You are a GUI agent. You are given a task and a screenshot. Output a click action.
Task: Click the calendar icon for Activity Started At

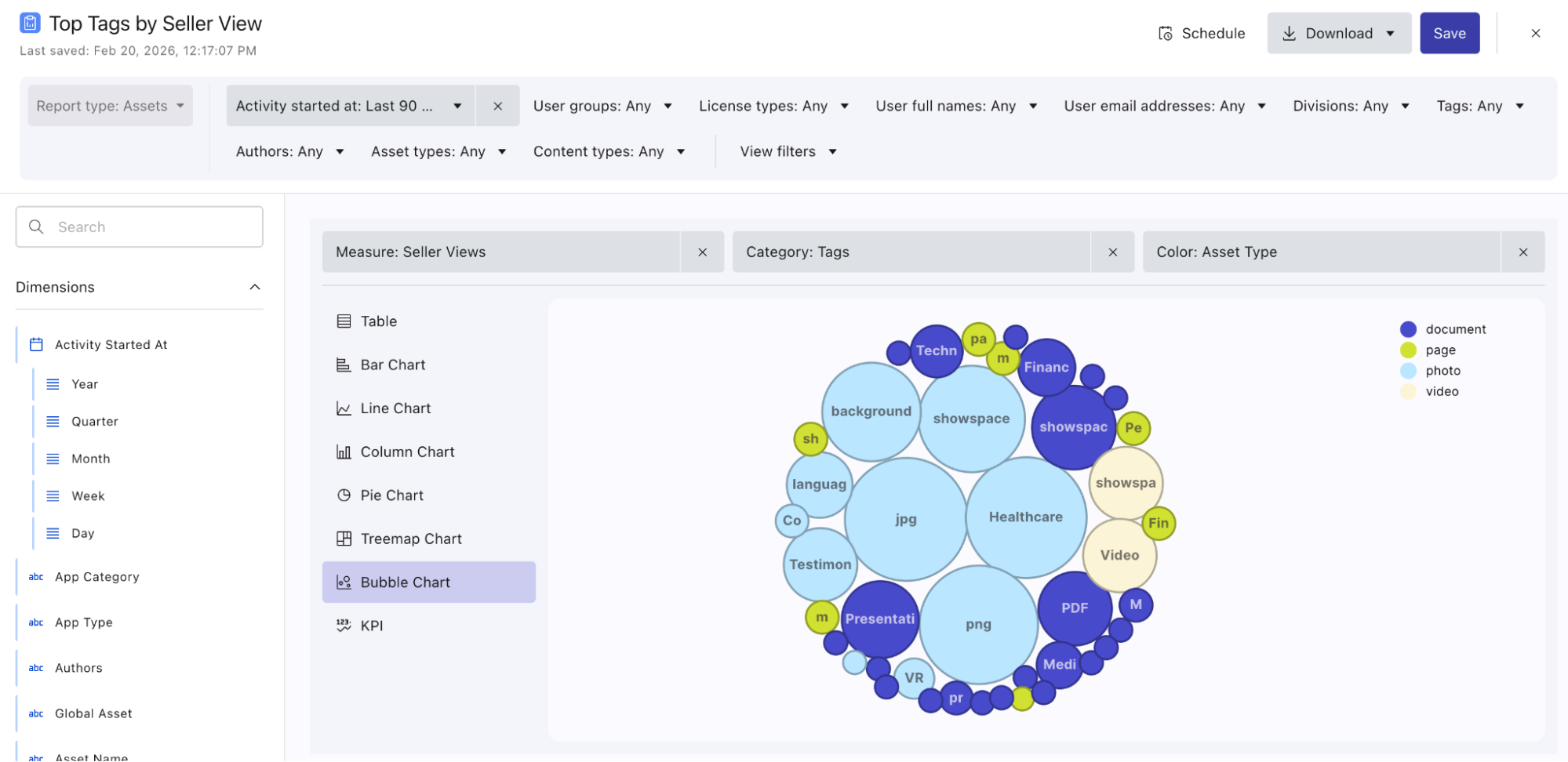36,344
